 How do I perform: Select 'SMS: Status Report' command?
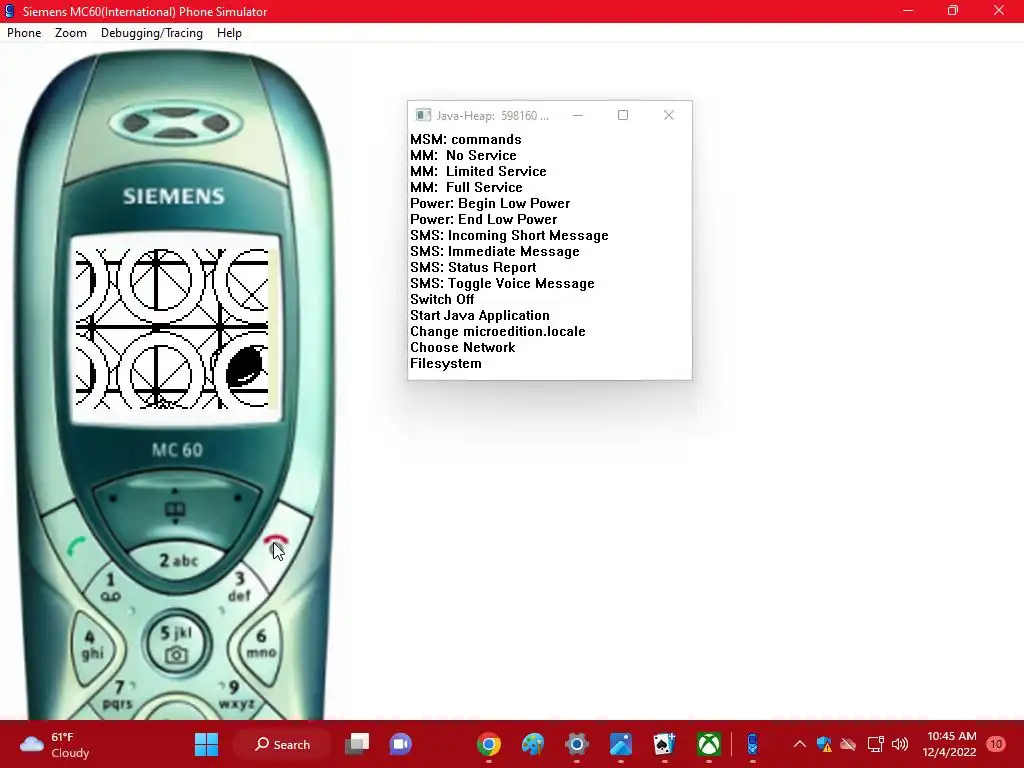[x=473, y=267]
